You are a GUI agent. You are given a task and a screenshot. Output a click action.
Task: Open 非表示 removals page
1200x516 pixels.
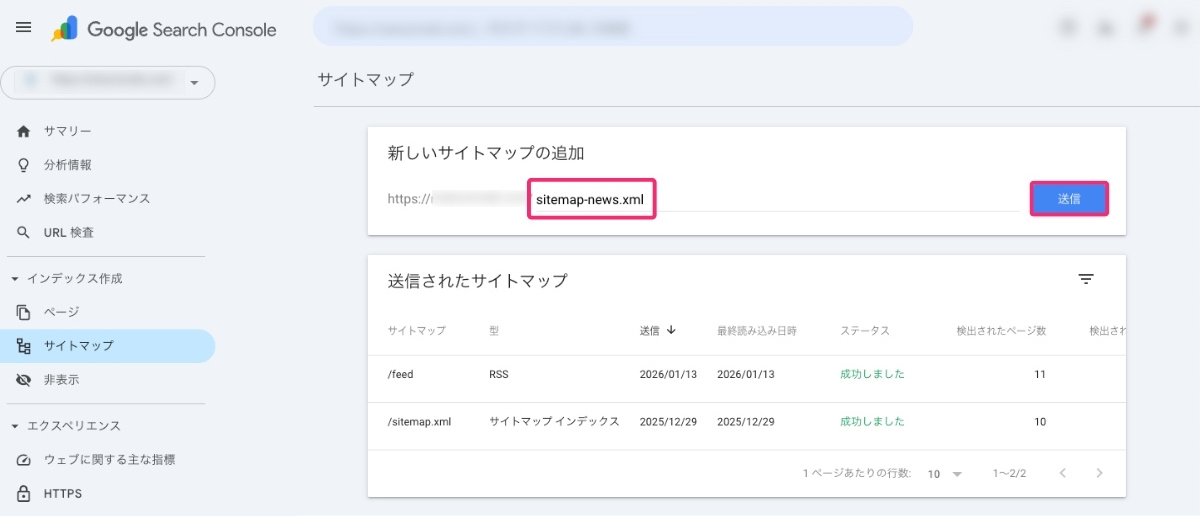tap(61, 380)
